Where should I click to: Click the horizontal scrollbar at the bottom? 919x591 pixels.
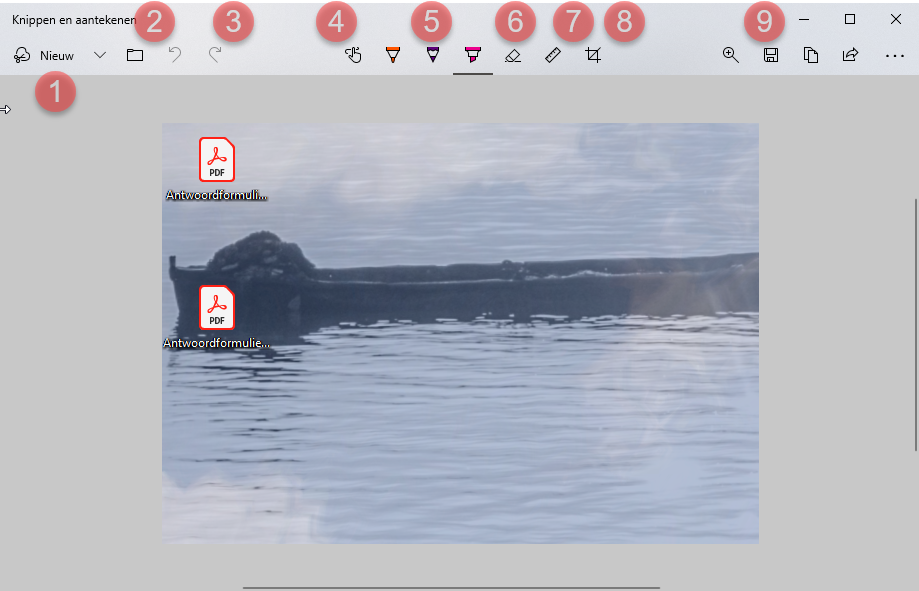[x=451, y=587]
